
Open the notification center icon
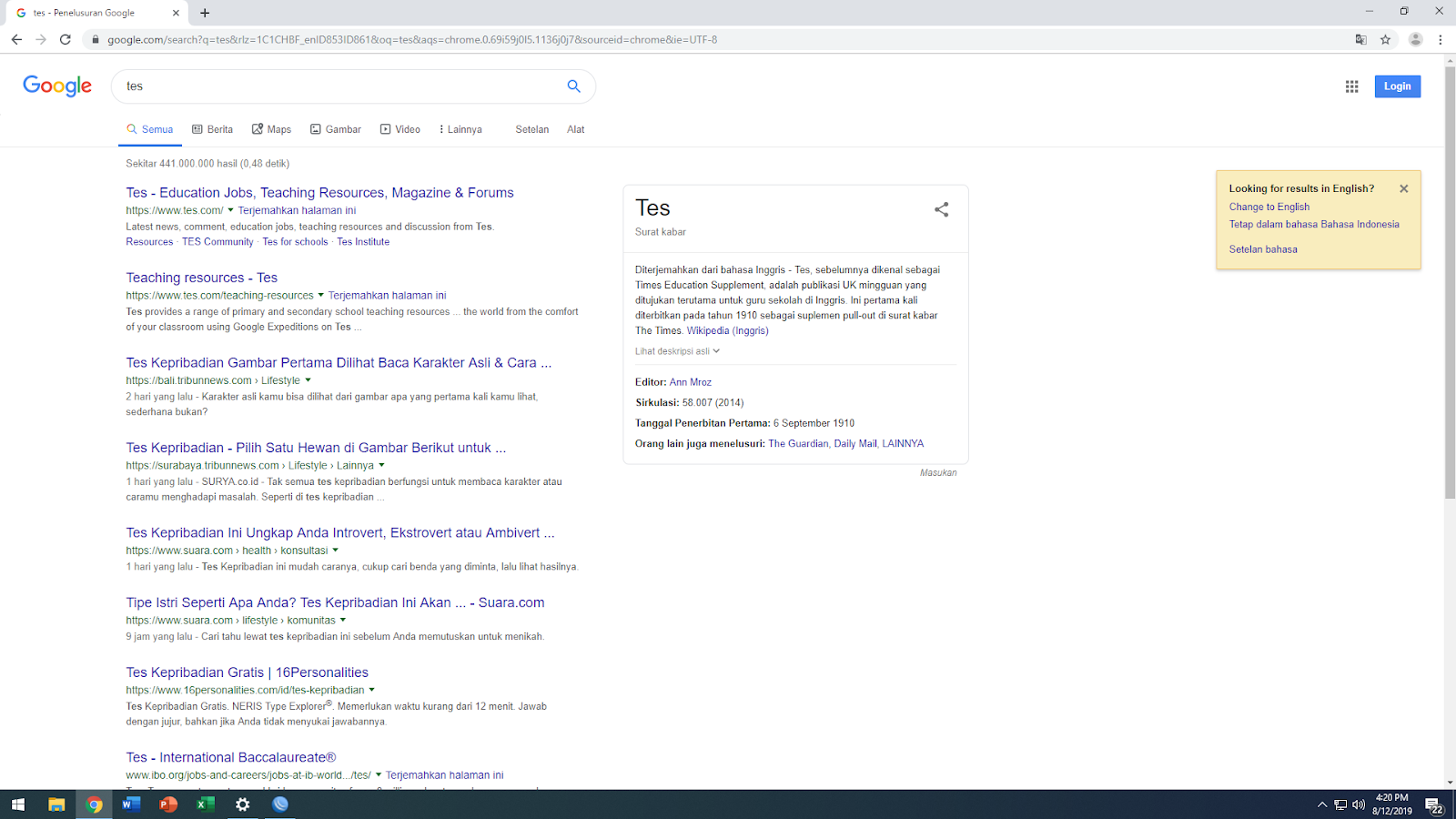pyautogui.click(x=1434, y=805)
